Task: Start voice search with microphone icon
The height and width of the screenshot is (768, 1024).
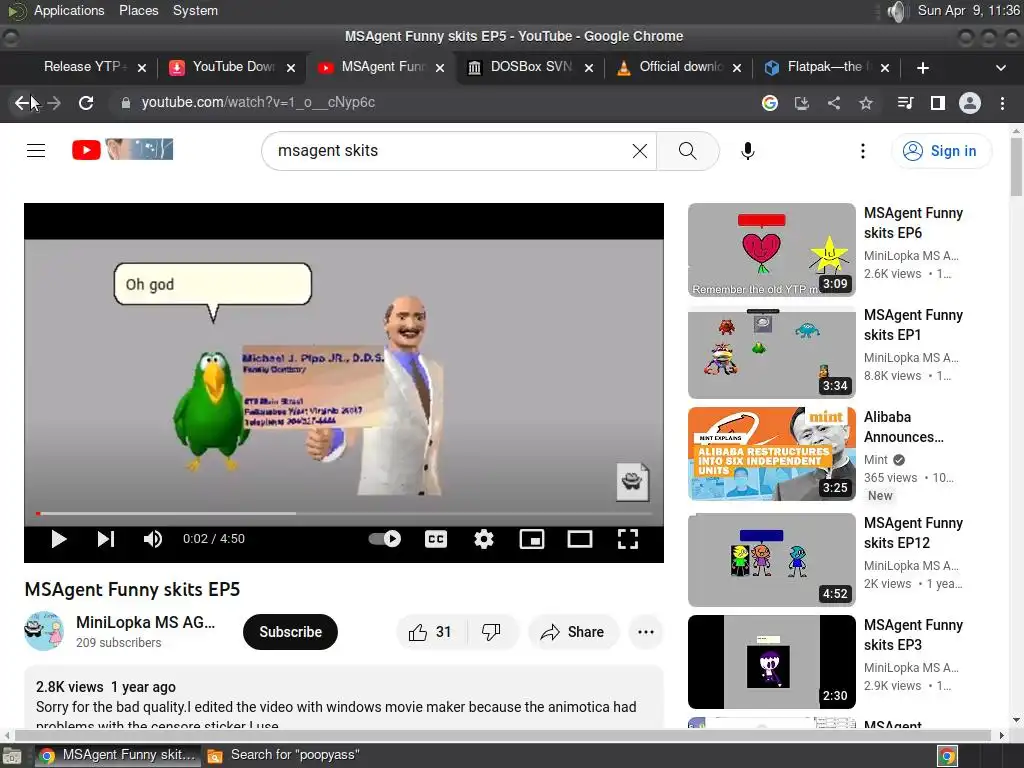Action: click(748, 151)
